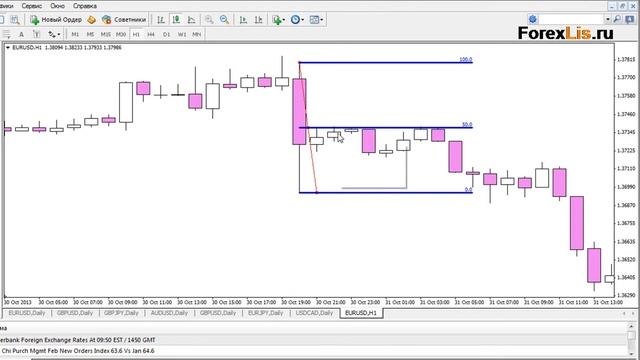Open the periods clock dropdown
640x360 pixels.
297,20
